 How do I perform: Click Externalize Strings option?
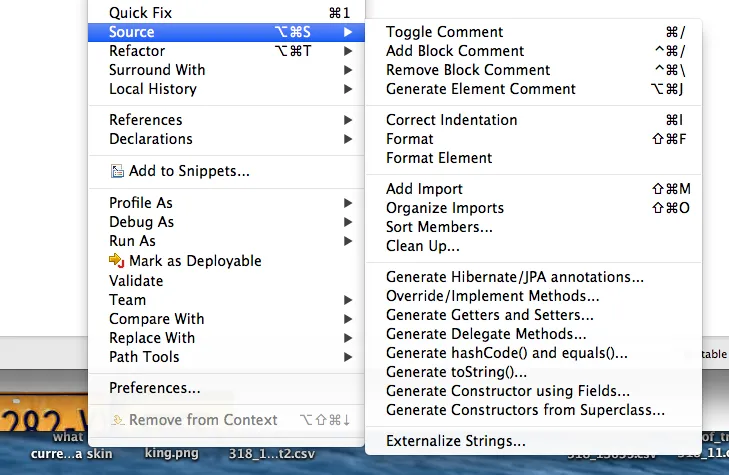pyautogui.click(x=455, y=441)
